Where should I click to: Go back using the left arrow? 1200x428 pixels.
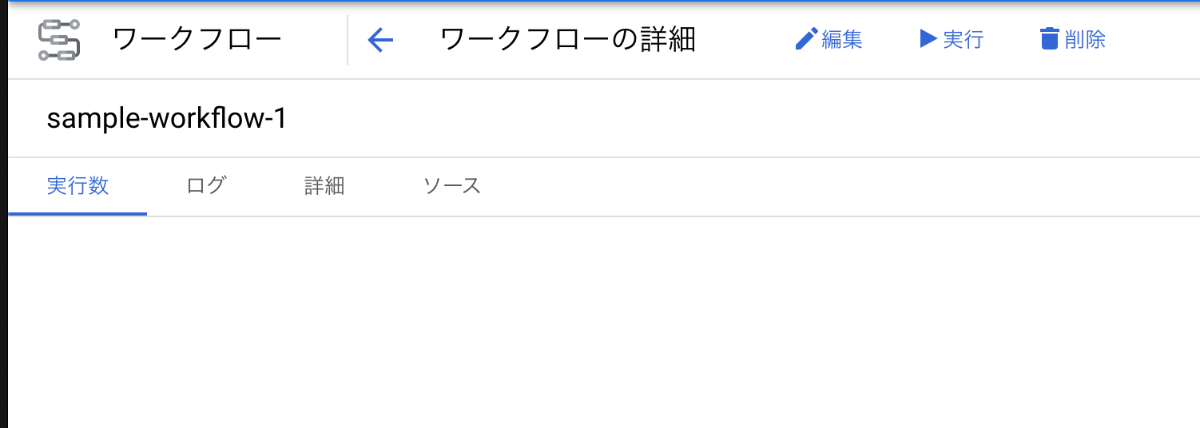coord(381,40)
